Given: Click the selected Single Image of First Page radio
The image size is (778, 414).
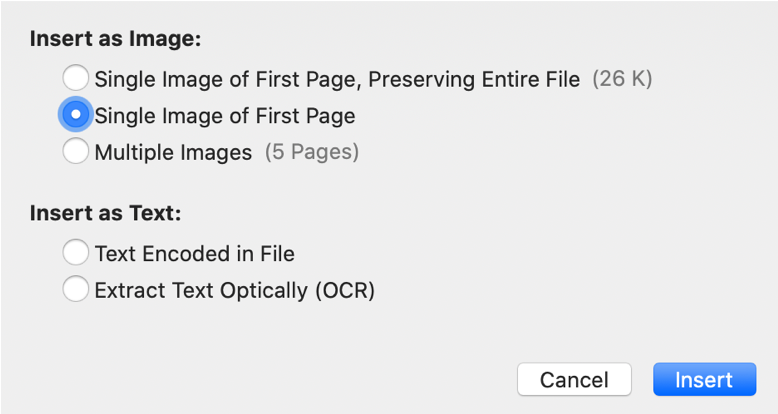Looking at the screenshot, I should pyautogui.click(x=76, y=116).
